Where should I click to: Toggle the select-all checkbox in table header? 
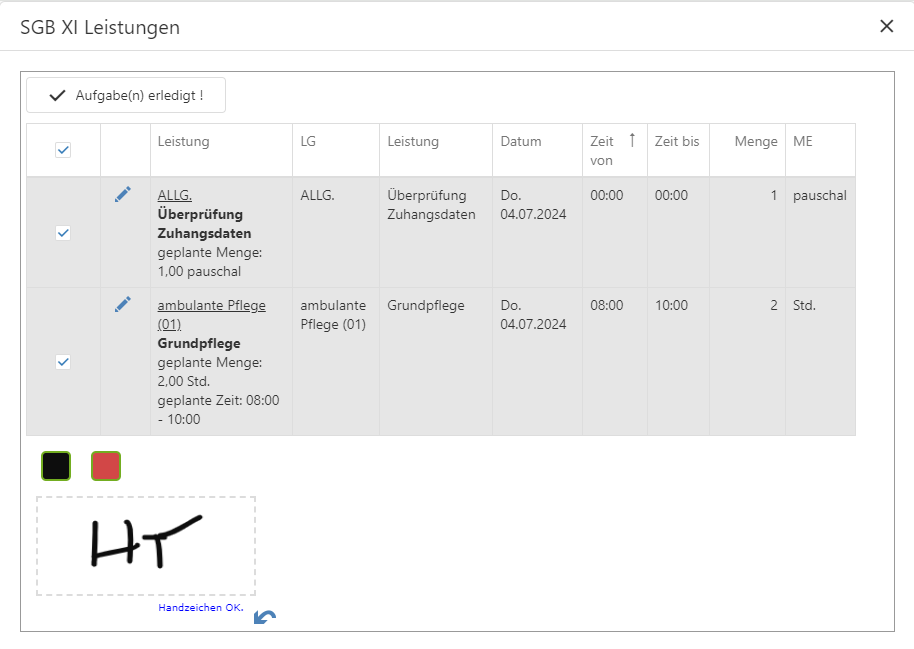click(63, 150)
